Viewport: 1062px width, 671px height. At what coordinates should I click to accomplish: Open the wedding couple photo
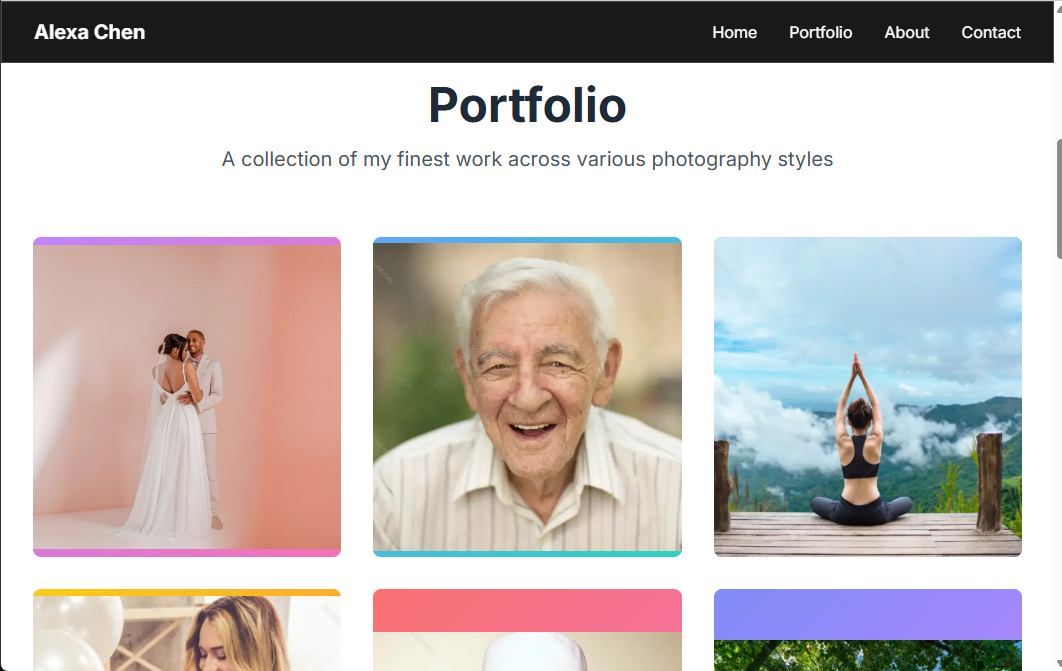pos(186,396)
